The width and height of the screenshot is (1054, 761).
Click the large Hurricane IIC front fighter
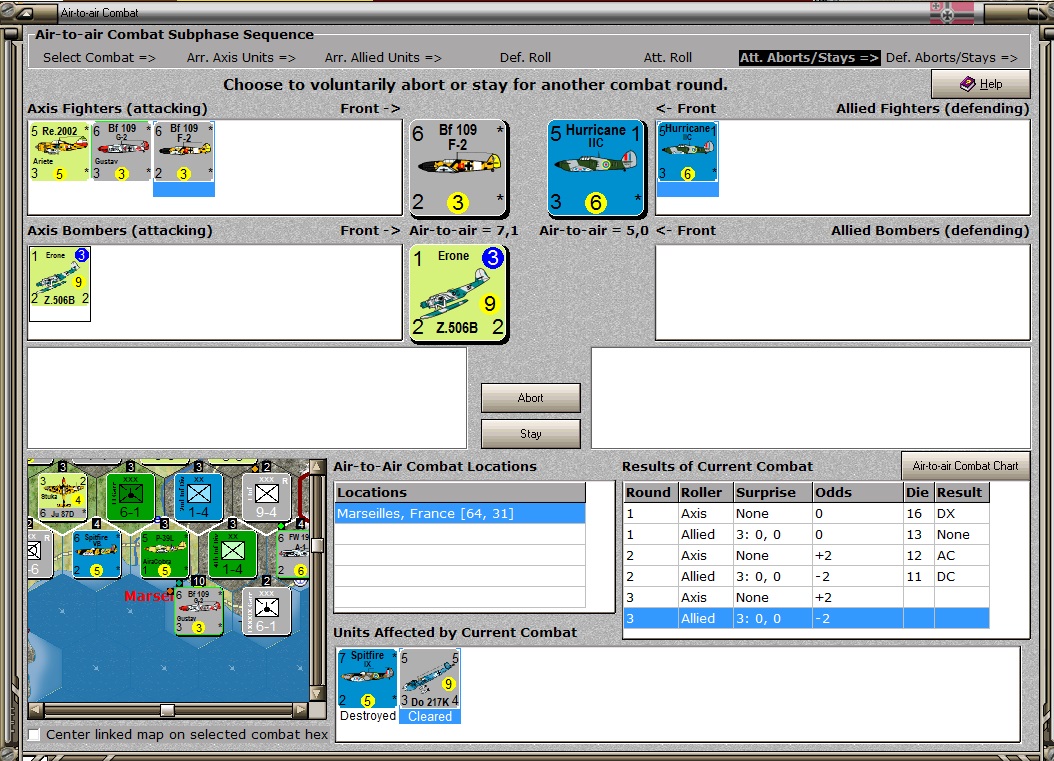pos(596,168)
